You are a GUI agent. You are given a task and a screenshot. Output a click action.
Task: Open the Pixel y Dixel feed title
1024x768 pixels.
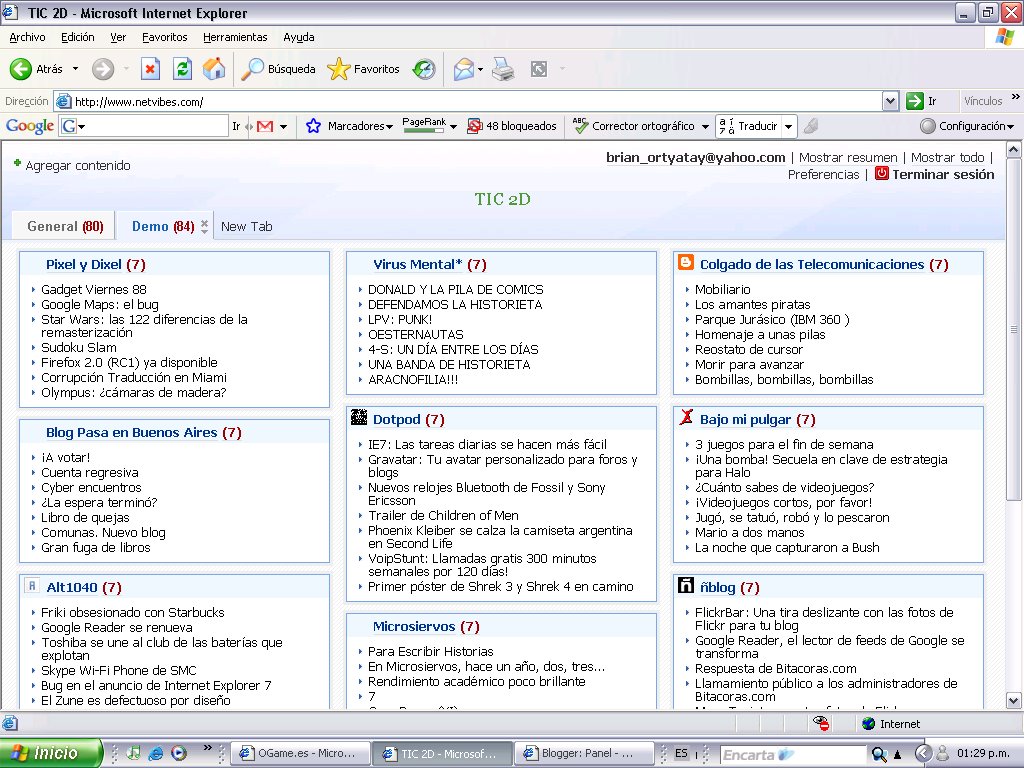click(84, 264)
